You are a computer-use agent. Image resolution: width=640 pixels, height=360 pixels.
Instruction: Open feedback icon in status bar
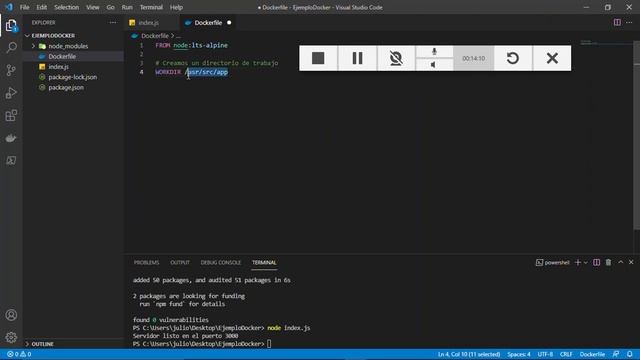pyautogui.click(x=616, y=354)
